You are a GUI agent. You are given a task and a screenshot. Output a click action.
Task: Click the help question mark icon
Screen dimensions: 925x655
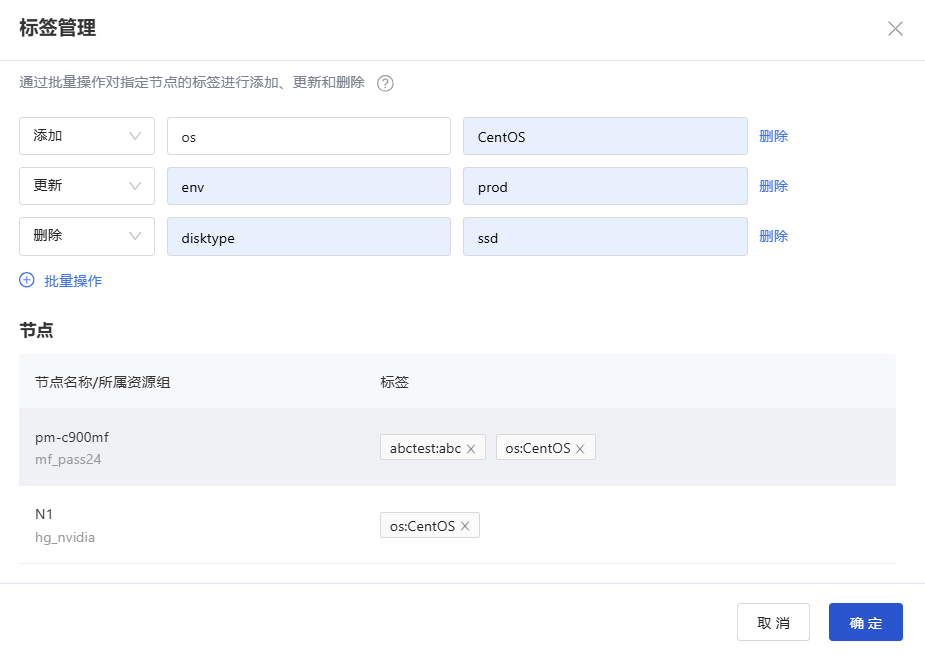click(x=385, y=83)
